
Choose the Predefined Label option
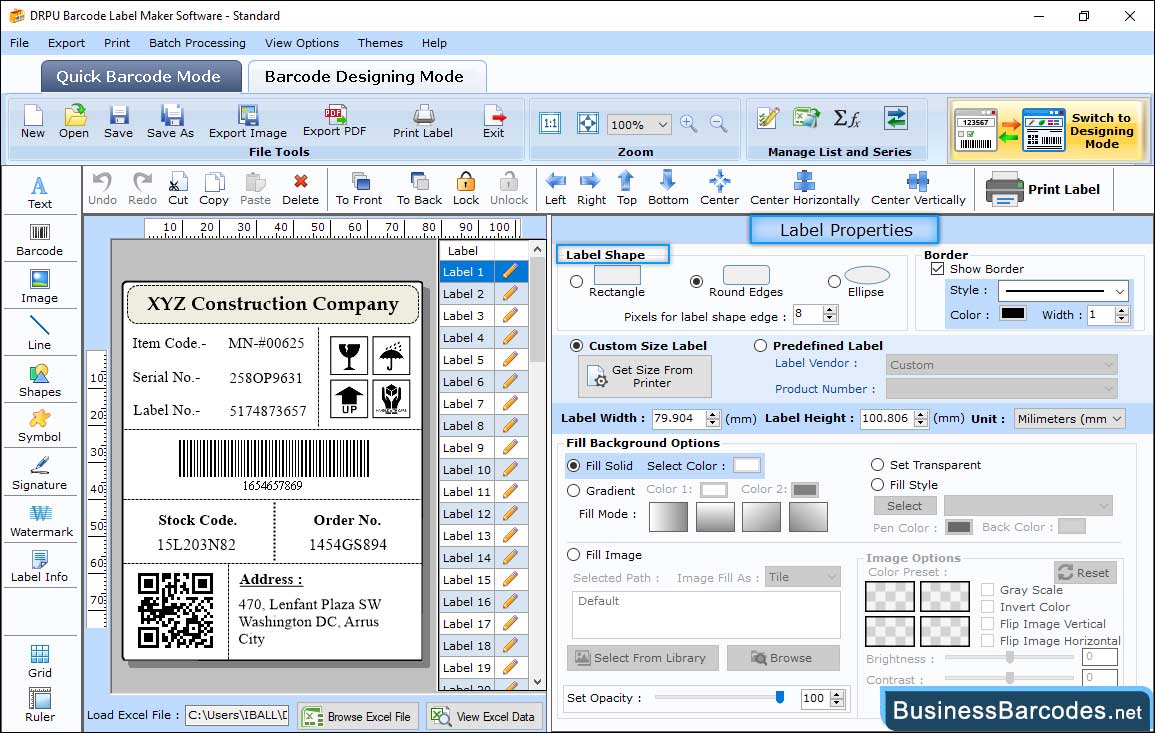click(x=760, y=346)
